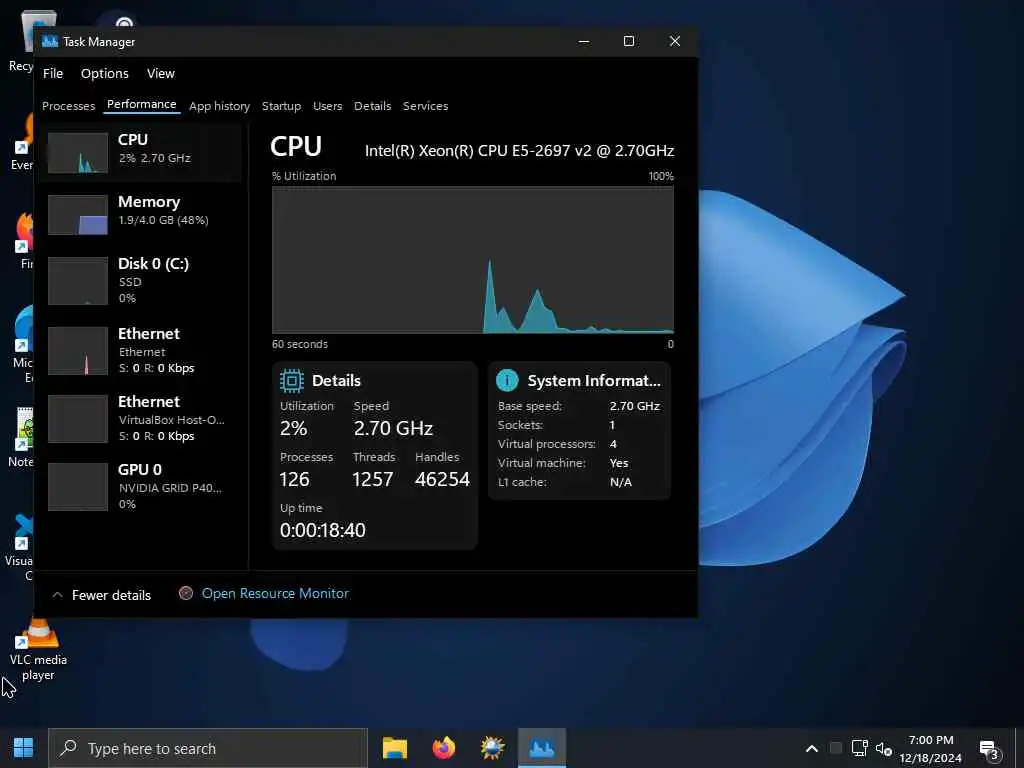This screenshot has height=768, width=1024.
Task: Click the Processes count 126
Action: [x=295, y=479]
